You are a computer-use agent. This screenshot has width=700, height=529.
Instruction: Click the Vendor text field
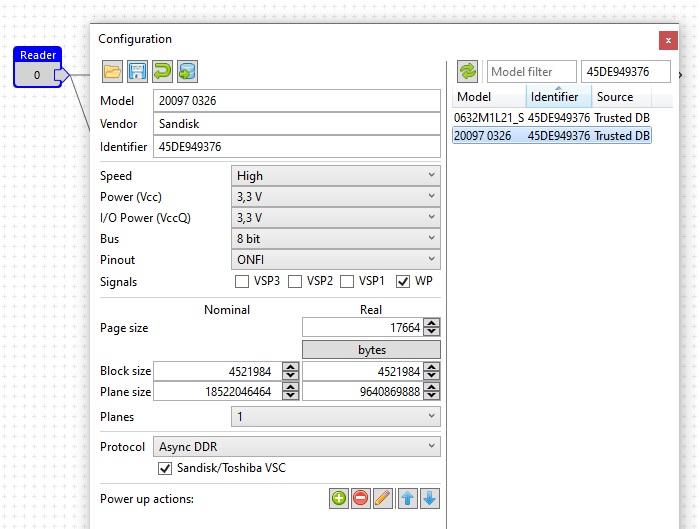coord(297,124)
